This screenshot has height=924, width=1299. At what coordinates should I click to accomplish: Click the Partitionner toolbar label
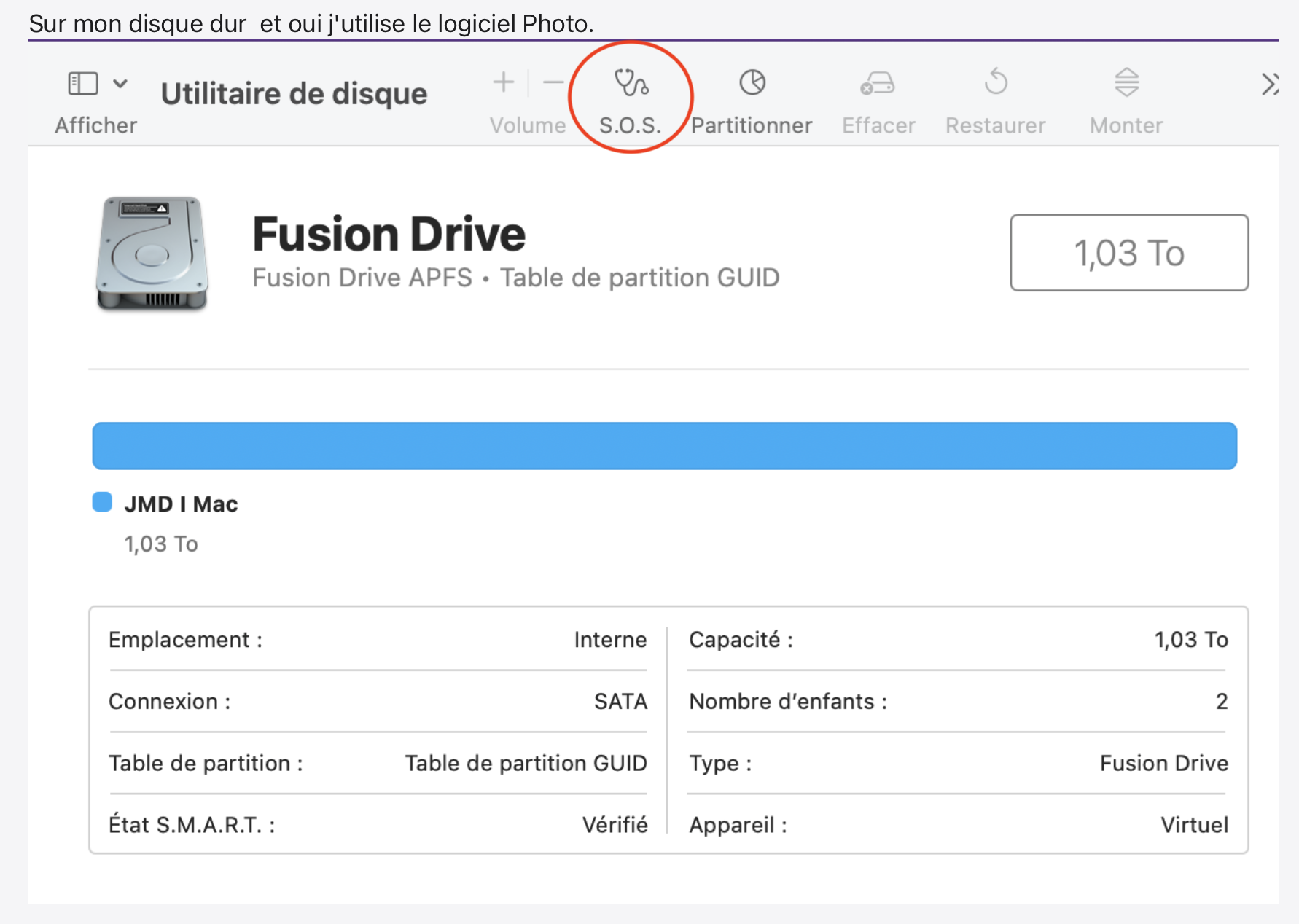coord(752,125)
